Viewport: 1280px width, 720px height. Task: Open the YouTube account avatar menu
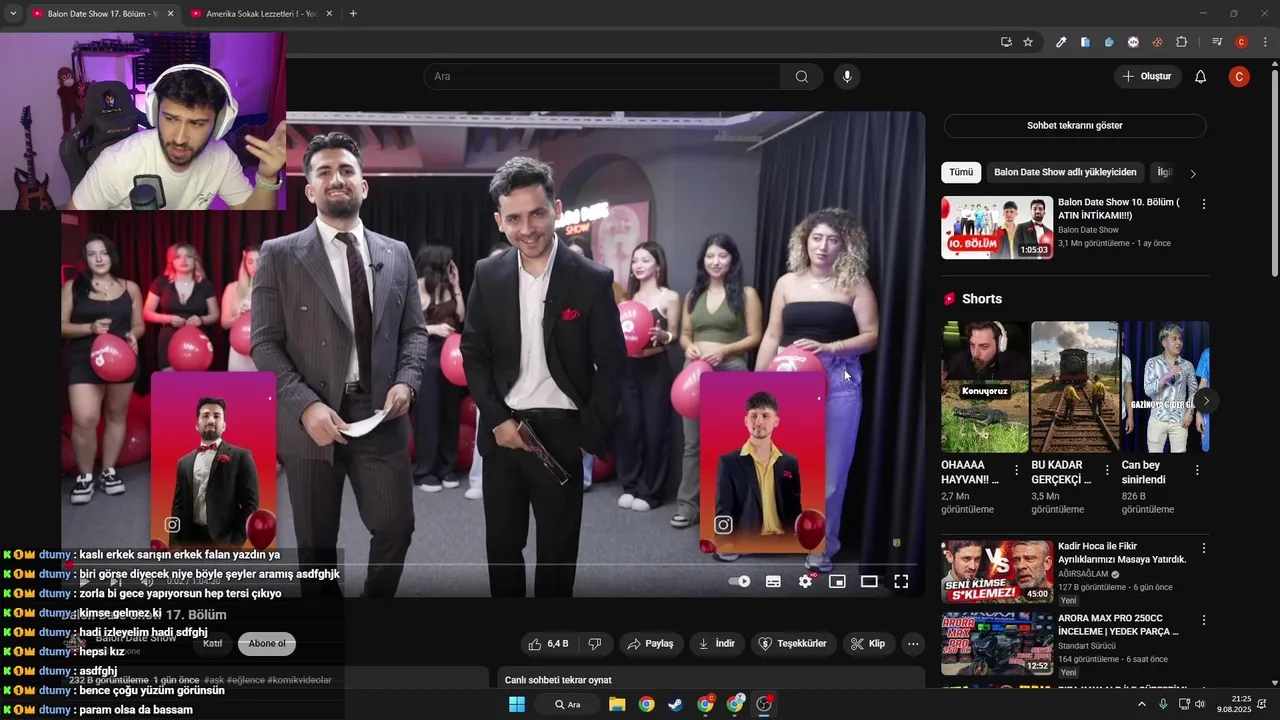1239,77
